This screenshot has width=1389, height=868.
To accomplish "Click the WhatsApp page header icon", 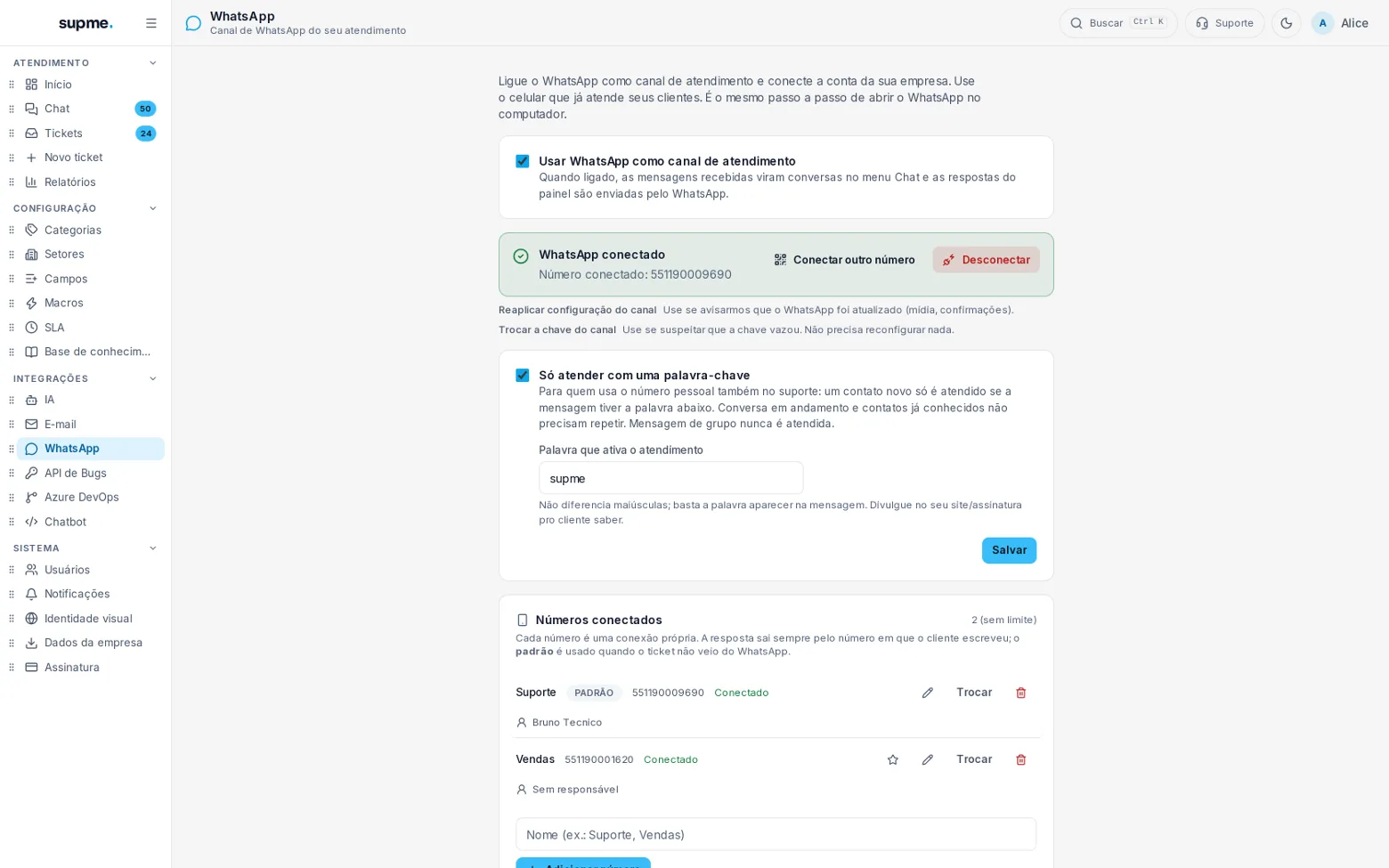I will tap(193, 23).
